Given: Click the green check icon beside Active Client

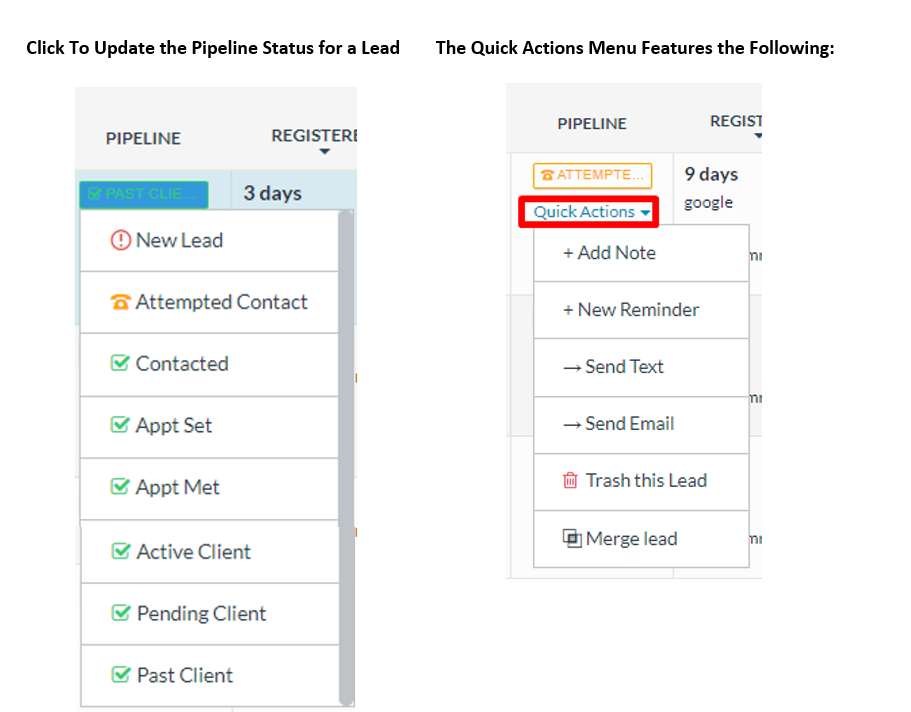Looking at the screenshot, I should [121, 551].
